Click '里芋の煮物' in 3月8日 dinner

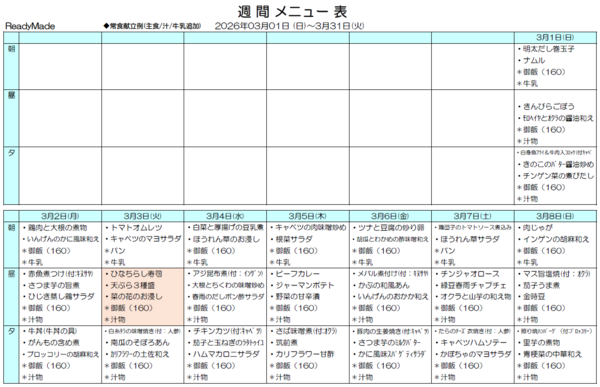541,342
